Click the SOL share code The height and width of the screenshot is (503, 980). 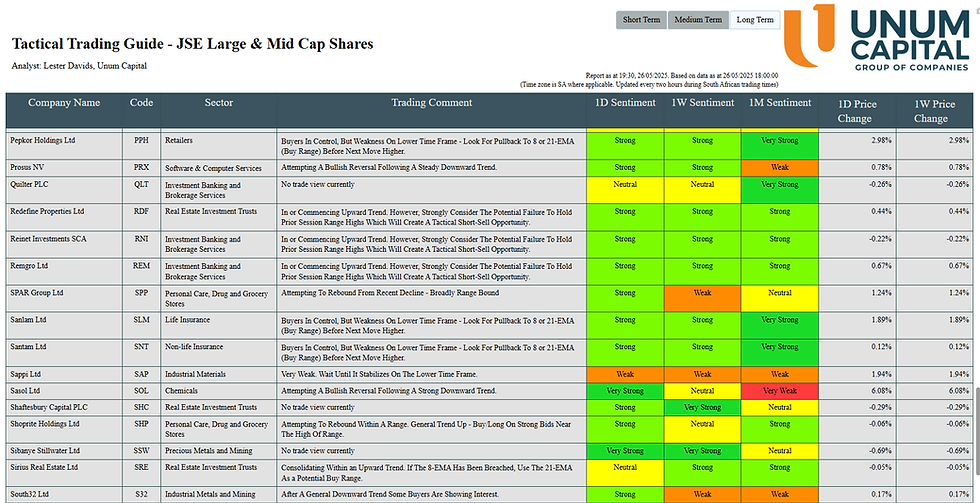pos(141,391)
